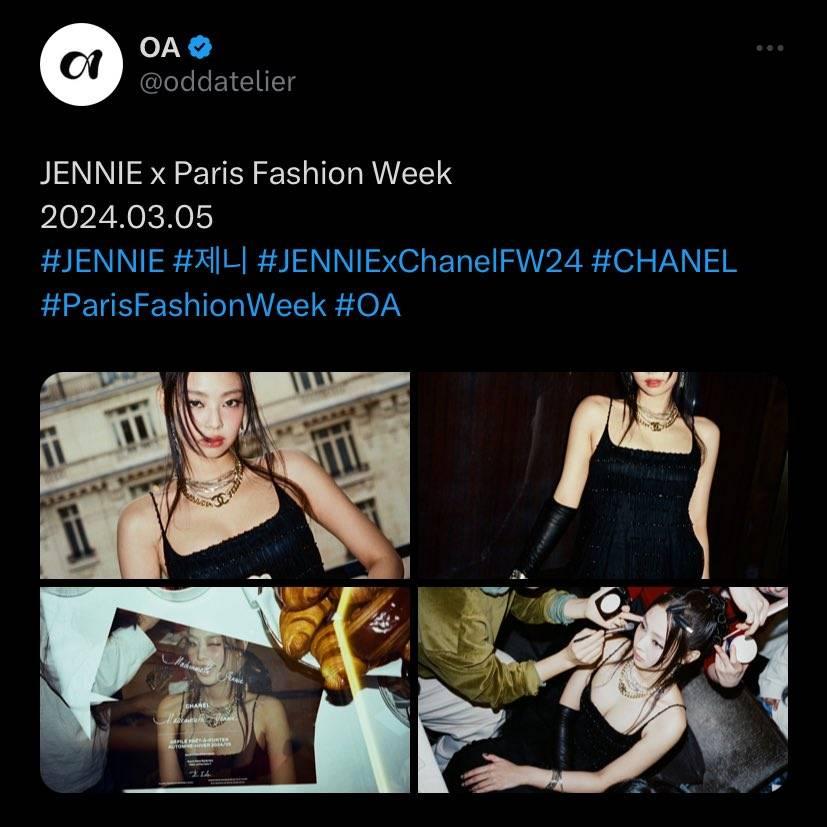The image size is (827, 827).
Task: Open the #ParisFashionWeek hashtag
Action: point(184,305)
